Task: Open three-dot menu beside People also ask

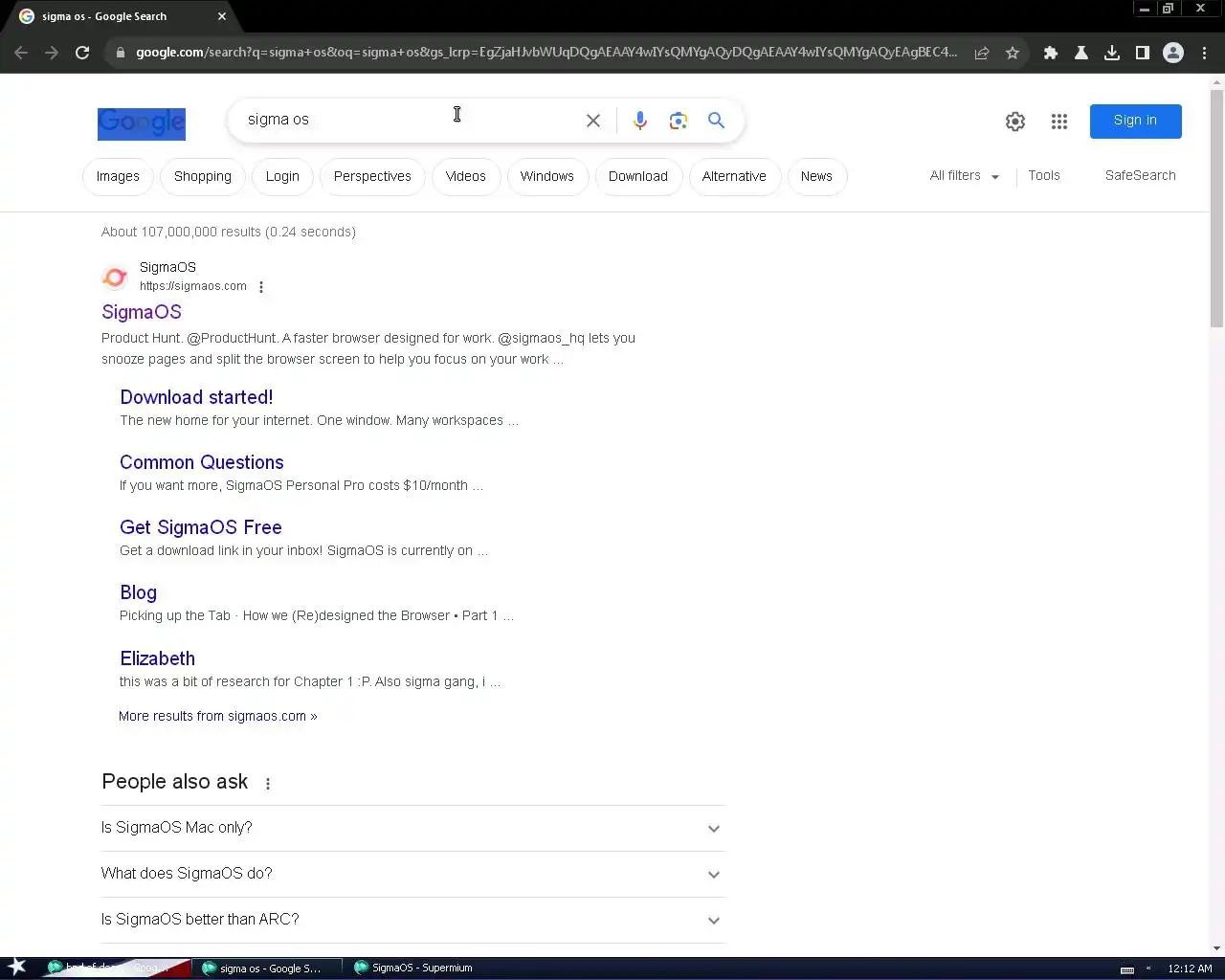Action: pos(268,784)
